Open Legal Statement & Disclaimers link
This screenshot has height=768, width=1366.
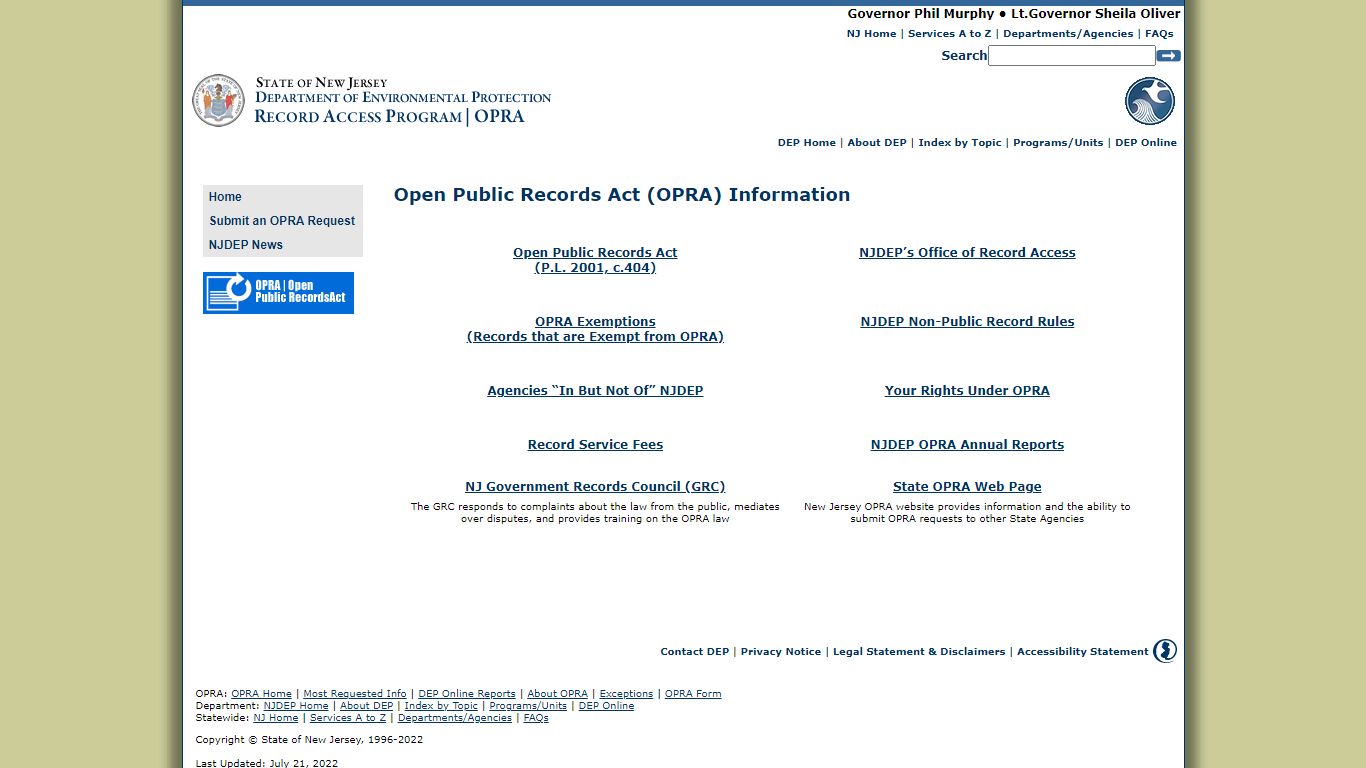point(919,652)
